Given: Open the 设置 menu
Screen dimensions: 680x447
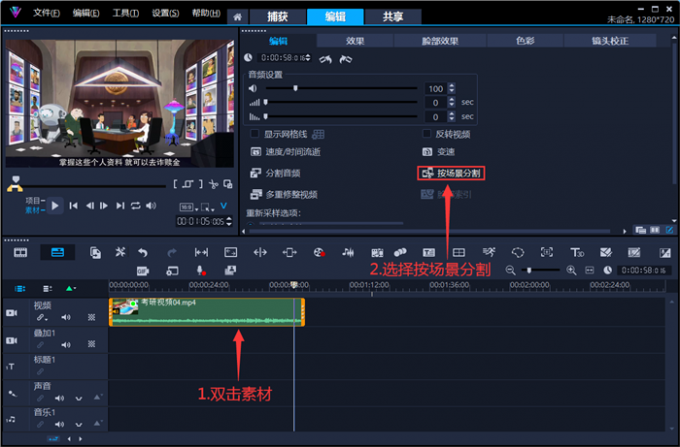Looking at the screenshot, I should 165,13.
